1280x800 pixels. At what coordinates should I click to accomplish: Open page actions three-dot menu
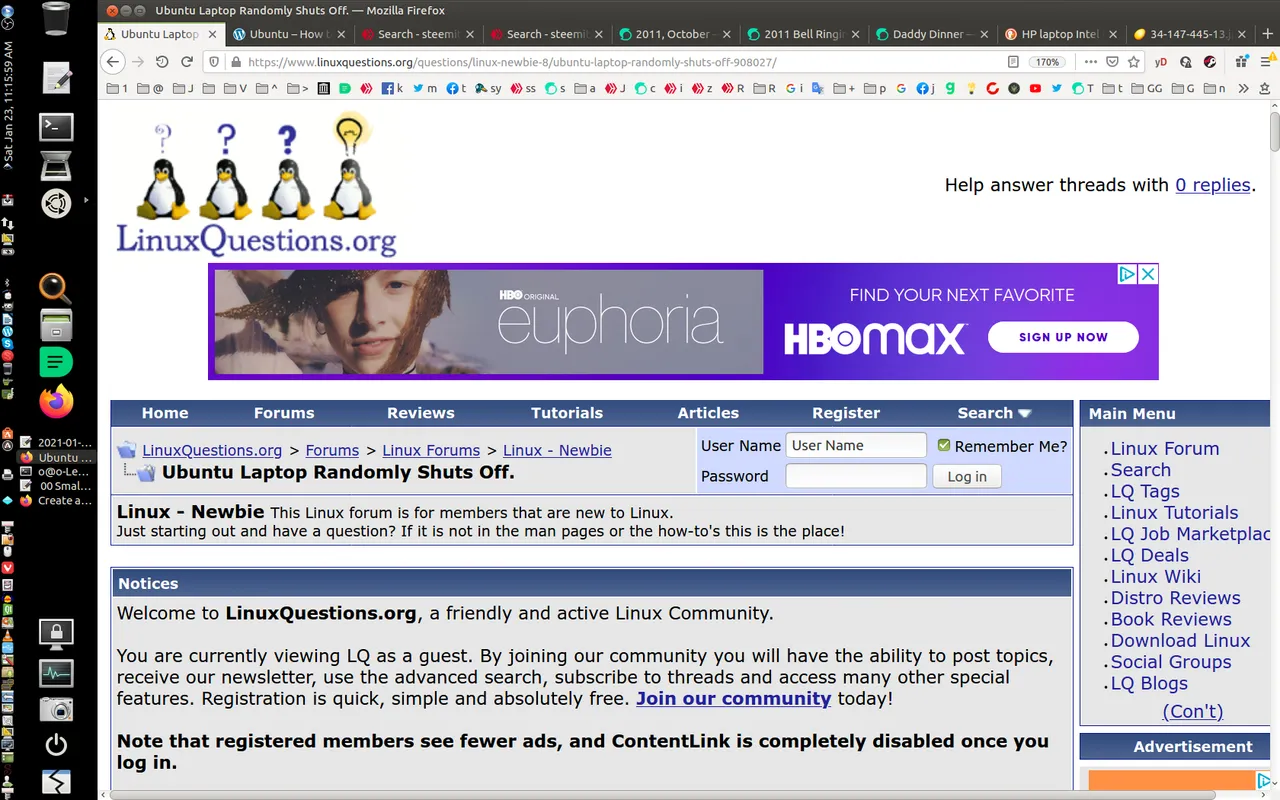pyautogui.click(x=1090, y=62)
